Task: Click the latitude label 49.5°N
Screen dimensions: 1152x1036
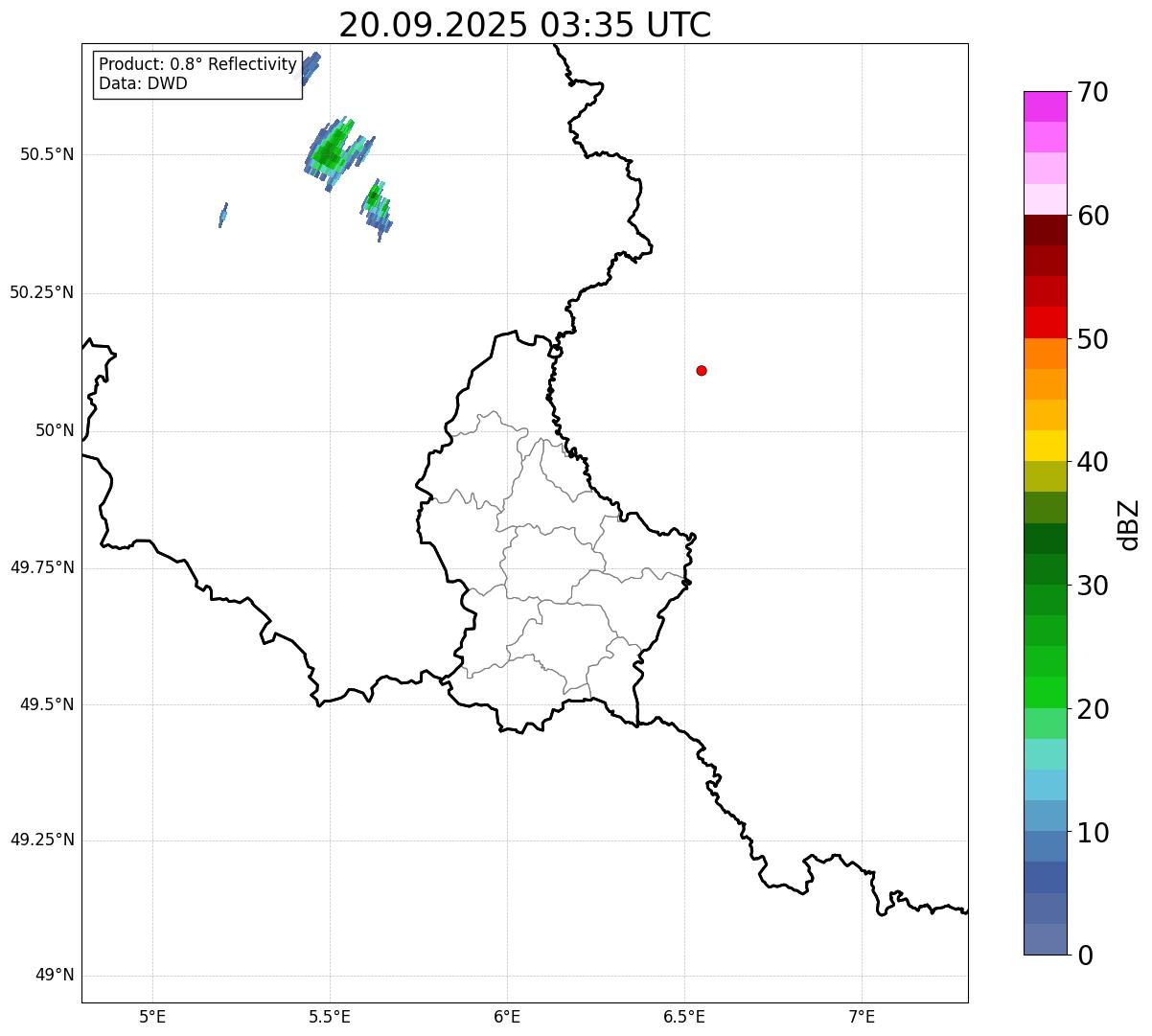Action: tap(47, 704)
